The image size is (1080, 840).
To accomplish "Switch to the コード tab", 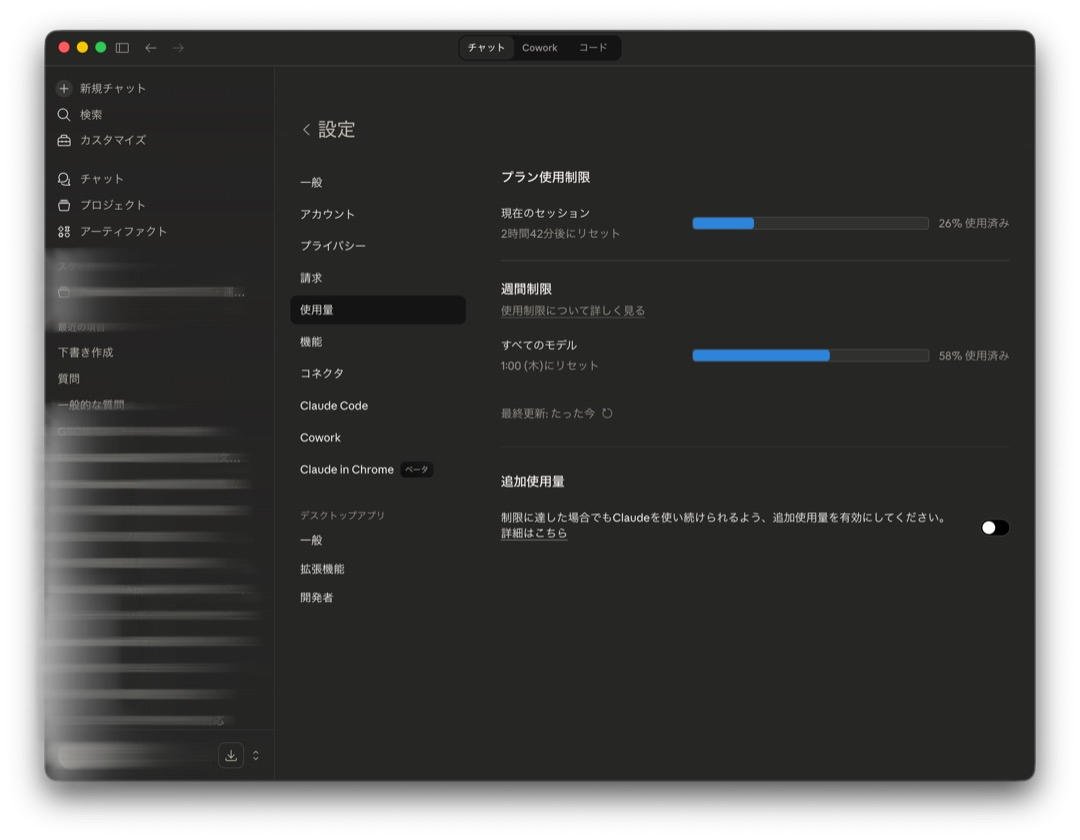I will coord(593,48).
